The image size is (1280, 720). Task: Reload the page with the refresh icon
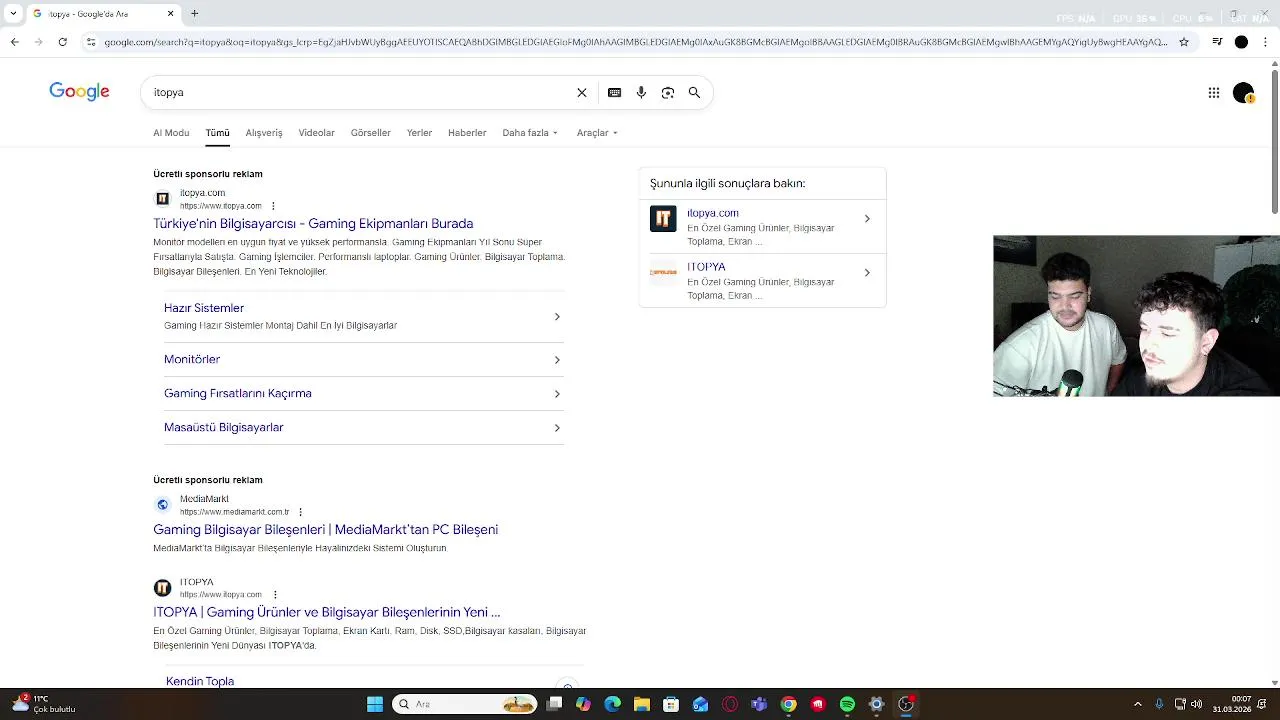(x=62, y=42)
